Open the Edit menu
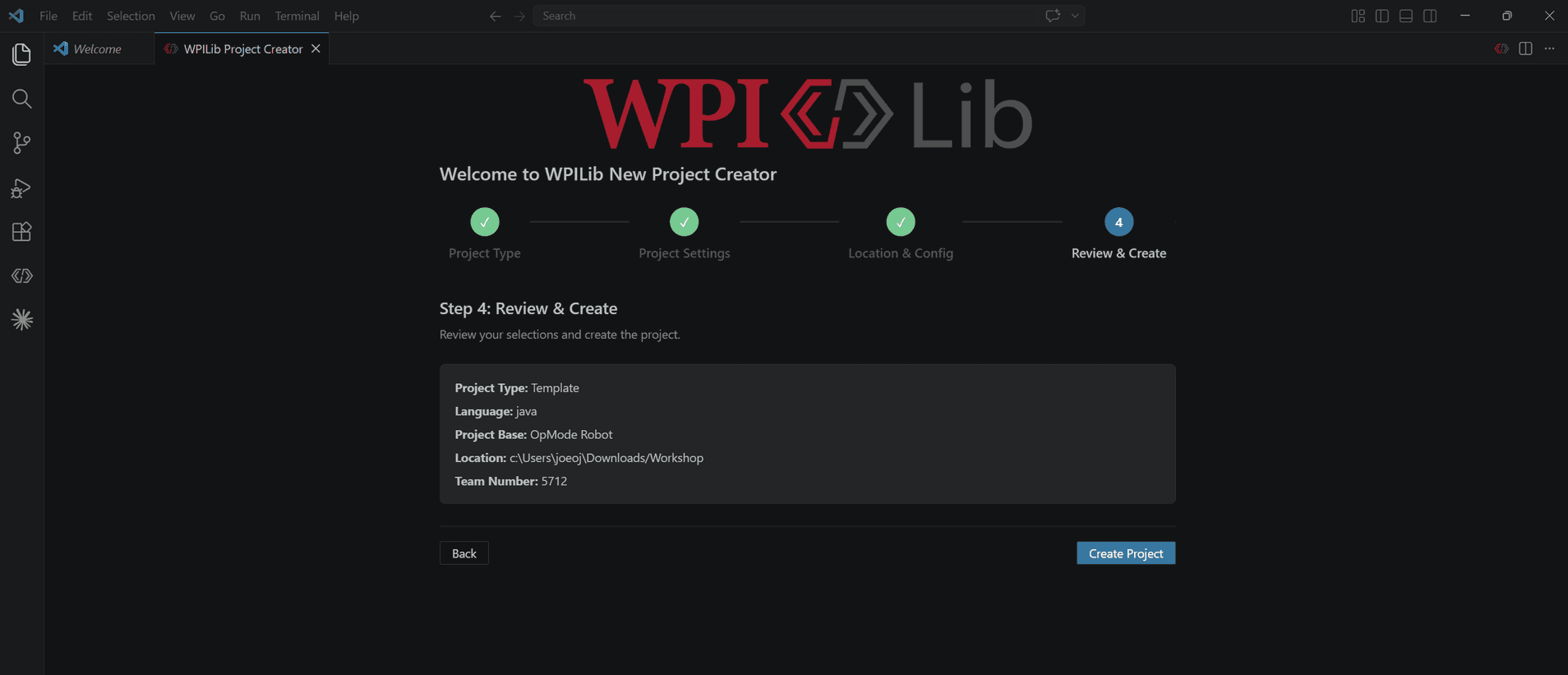Image resolution: width=1568 pixels, height=675 pixels. pos(82,16)
